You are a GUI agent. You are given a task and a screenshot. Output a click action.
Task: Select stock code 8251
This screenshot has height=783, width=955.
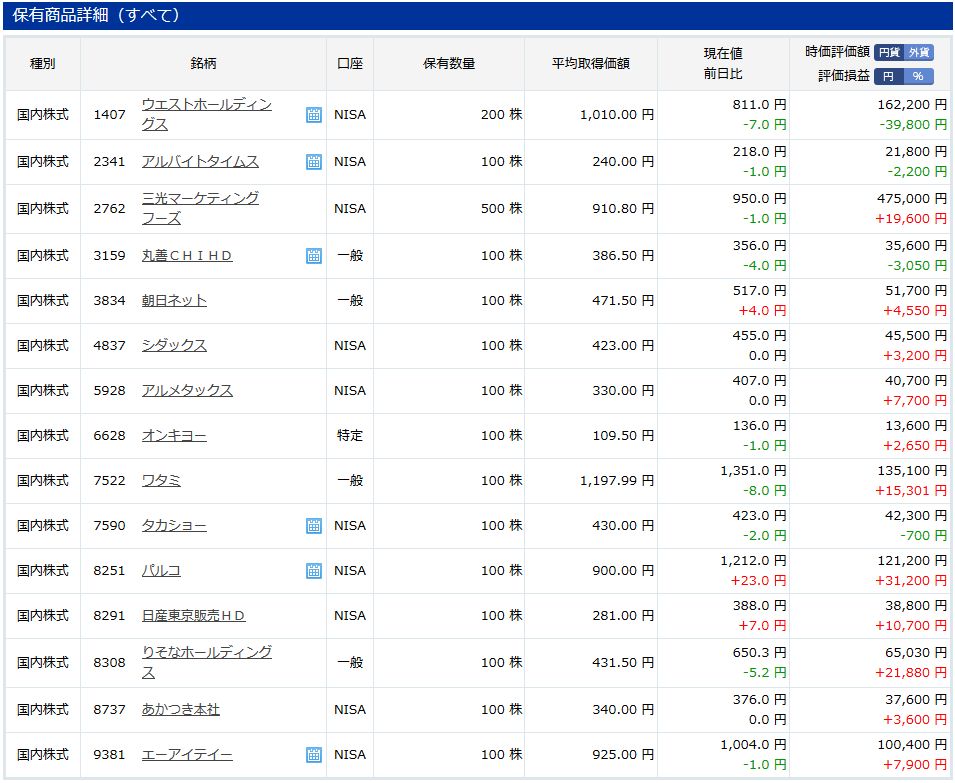109,571
